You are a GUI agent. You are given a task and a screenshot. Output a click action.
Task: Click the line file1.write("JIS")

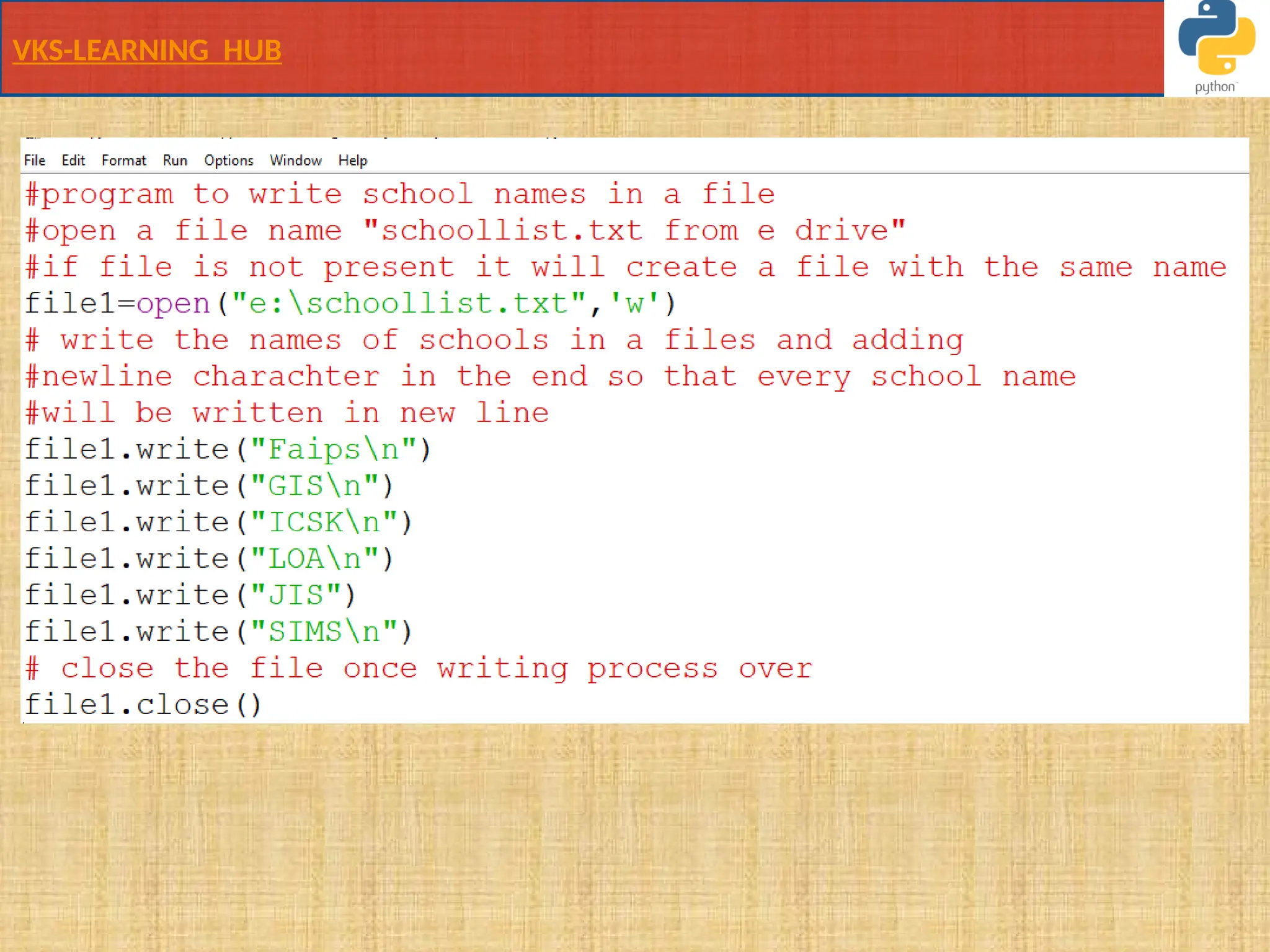click(190, 596)
